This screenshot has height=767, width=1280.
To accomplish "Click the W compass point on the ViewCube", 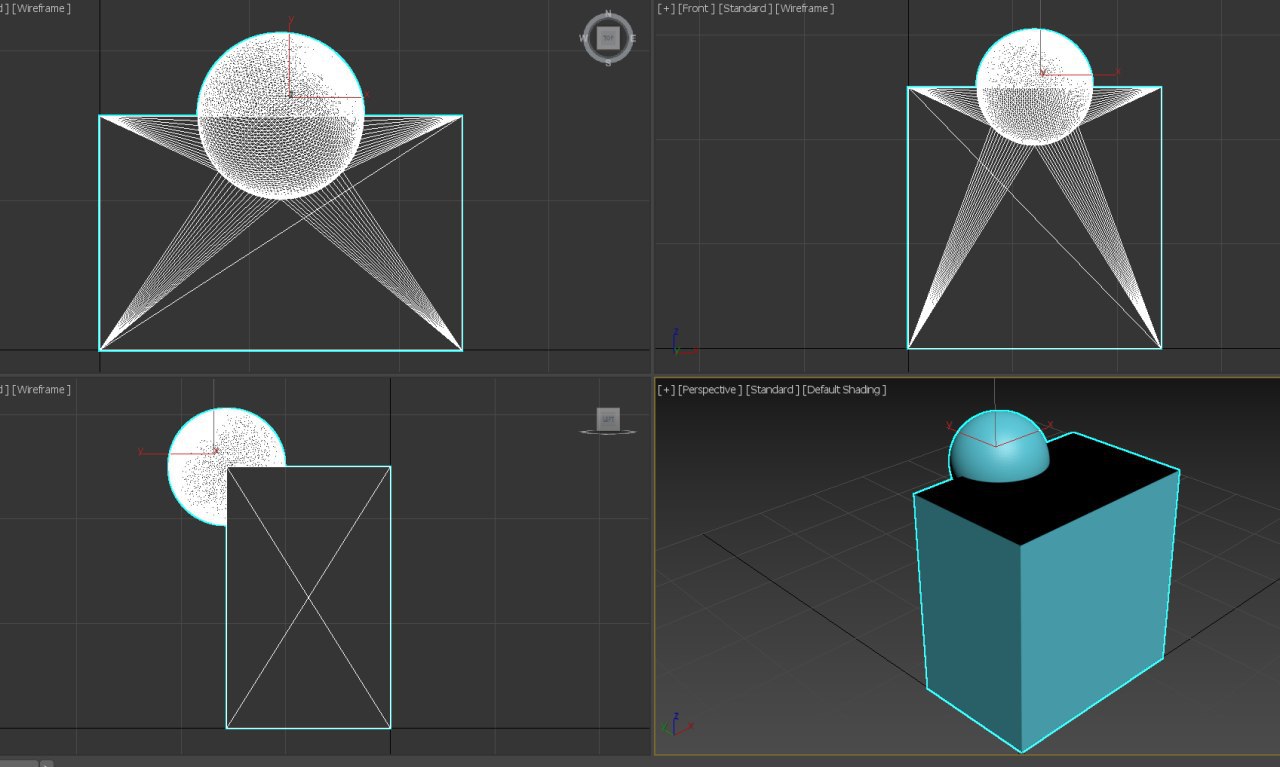I will [x=583, y=39].
